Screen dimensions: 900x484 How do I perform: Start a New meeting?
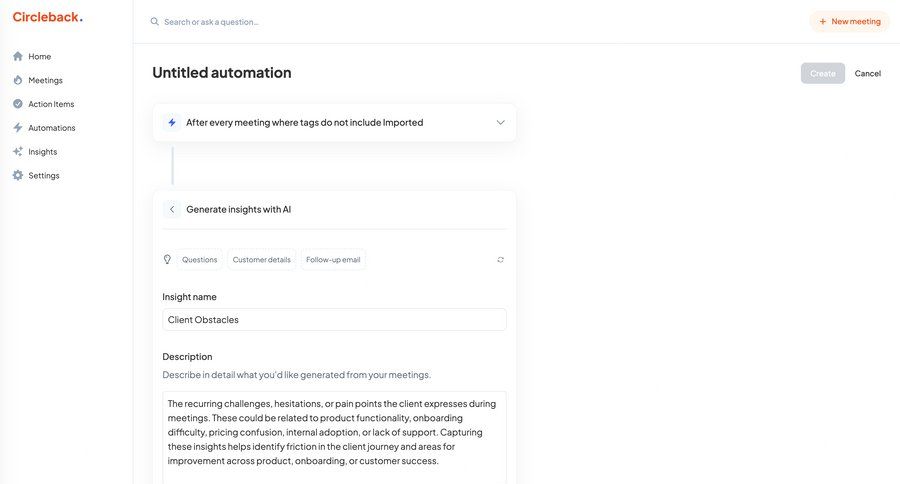point(849,21)
